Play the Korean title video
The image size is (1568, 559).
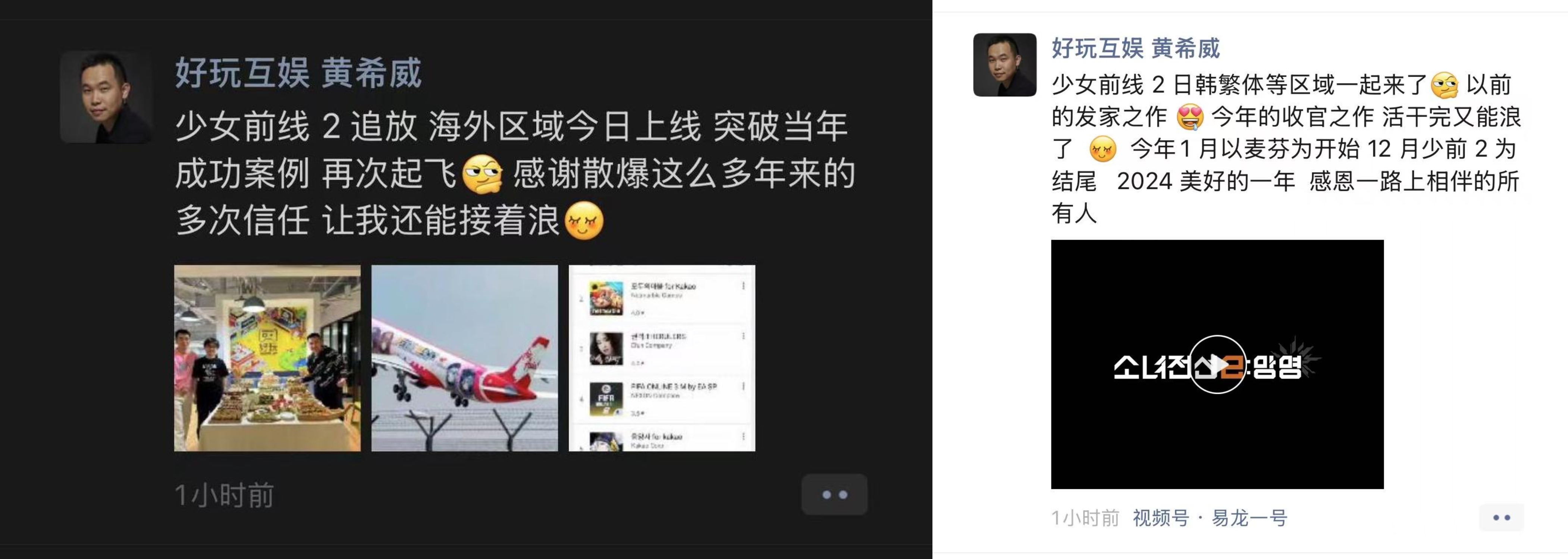click(1217, 364)
